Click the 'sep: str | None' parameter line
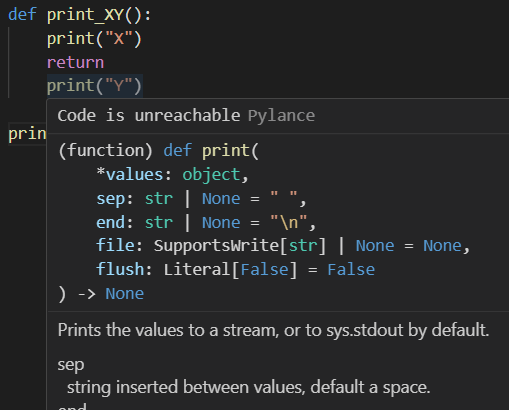Viewport: 509px width, 410px height. pyautogui.click(x=201, y=199)
